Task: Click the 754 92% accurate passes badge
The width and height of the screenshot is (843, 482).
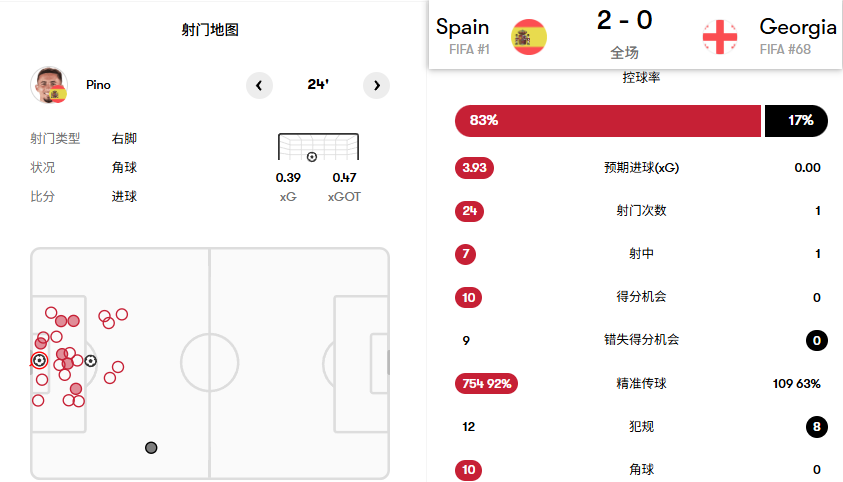Action: click(486, 383)
